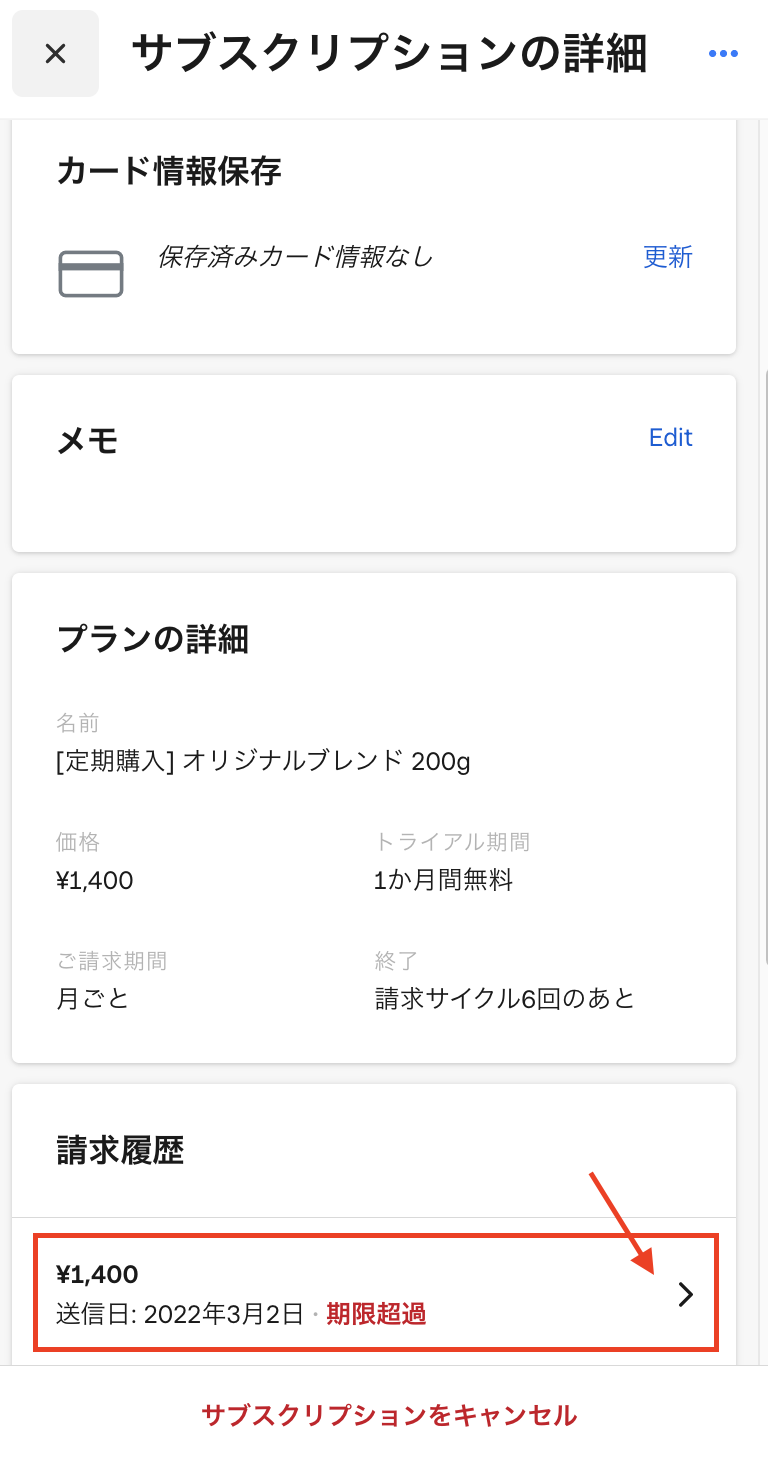Click the 請求サイクル6回のあと end value
The image size is (768, 1458).
coord(505,999)
